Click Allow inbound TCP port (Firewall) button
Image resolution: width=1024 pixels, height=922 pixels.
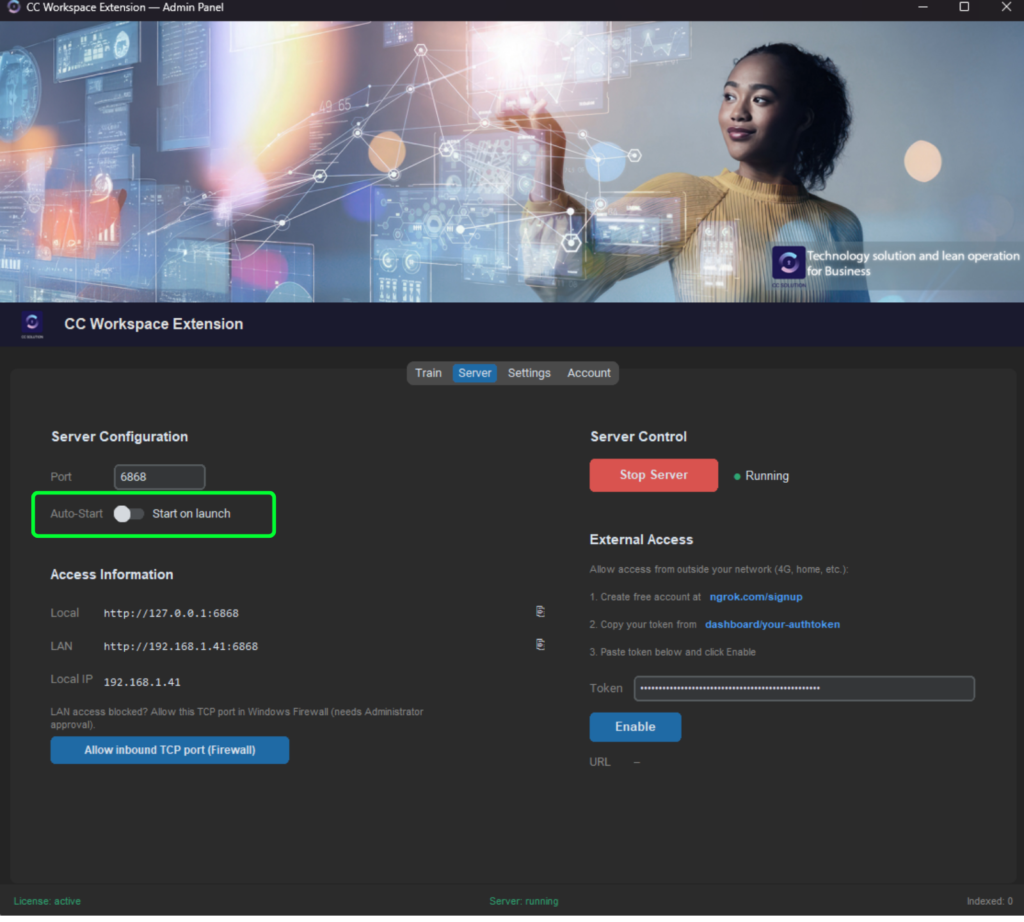tap(170, 750)
